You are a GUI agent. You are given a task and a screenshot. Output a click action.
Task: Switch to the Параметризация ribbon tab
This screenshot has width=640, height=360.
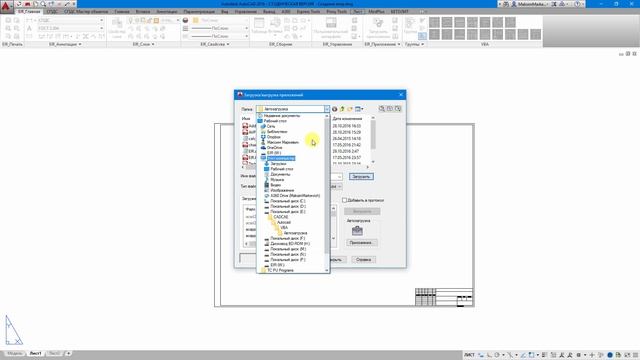[x=199, y=12]
